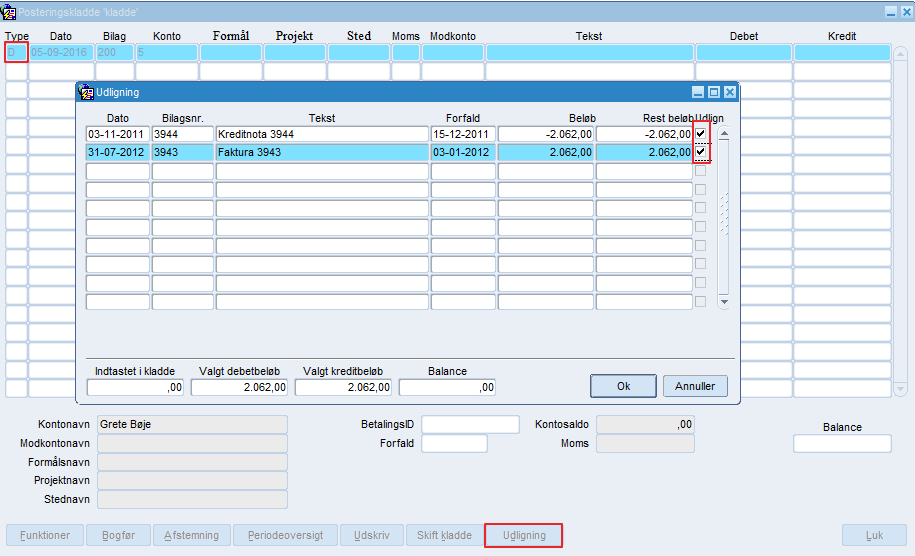The width and height of the screenshot is (915, 556).
Task: Click scroll down arrow of Posteringskladde grid
Action: [x=900, y=389]
